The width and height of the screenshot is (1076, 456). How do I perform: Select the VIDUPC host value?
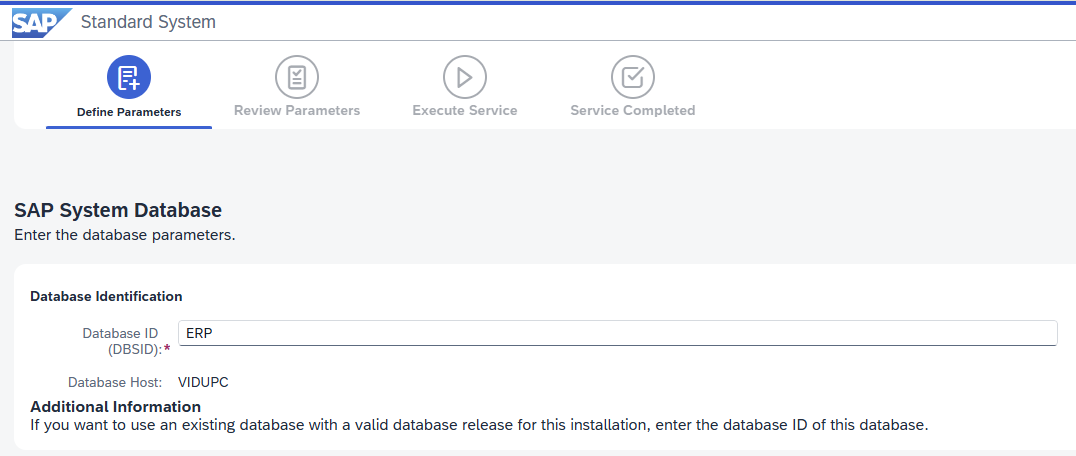203,383
